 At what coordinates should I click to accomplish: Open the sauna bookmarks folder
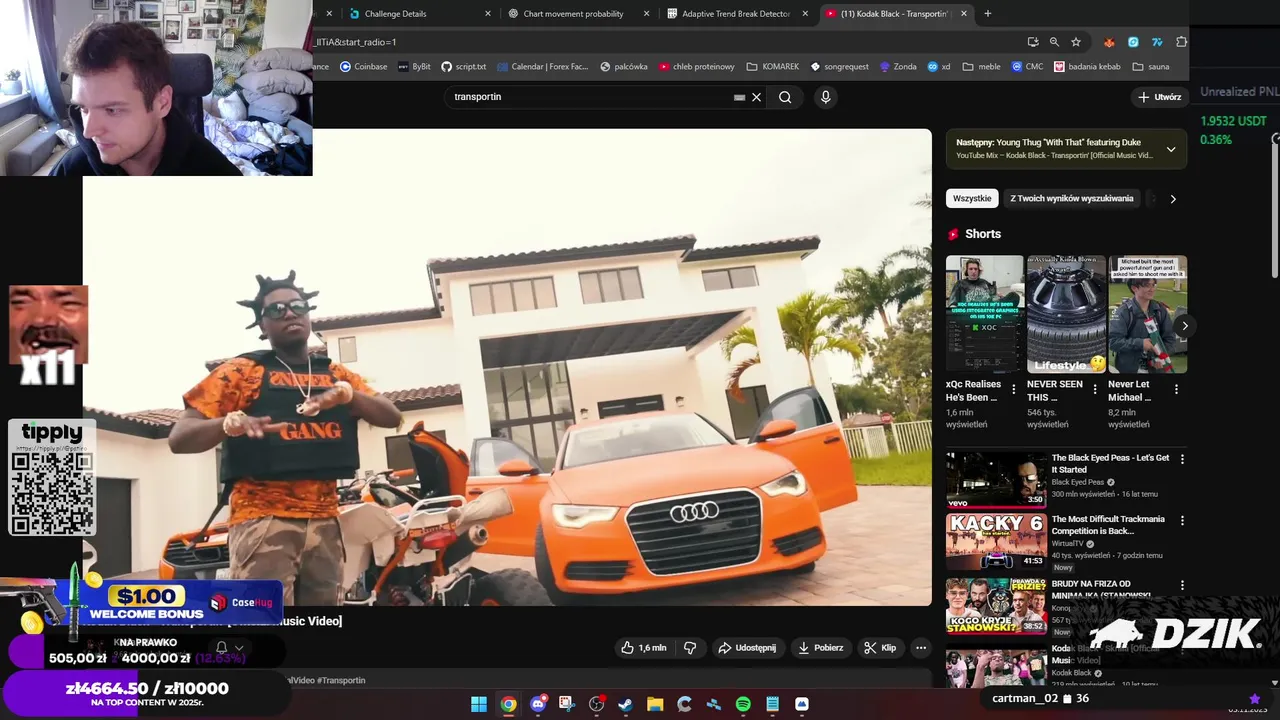pos(1151,67)
